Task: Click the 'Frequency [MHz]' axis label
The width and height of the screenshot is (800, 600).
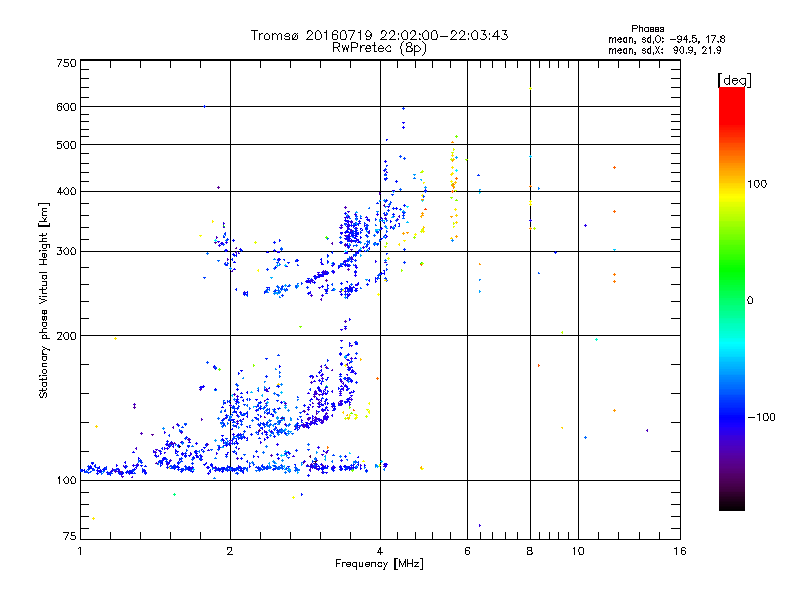Action: pyautogui.click(x=379, y=564)
